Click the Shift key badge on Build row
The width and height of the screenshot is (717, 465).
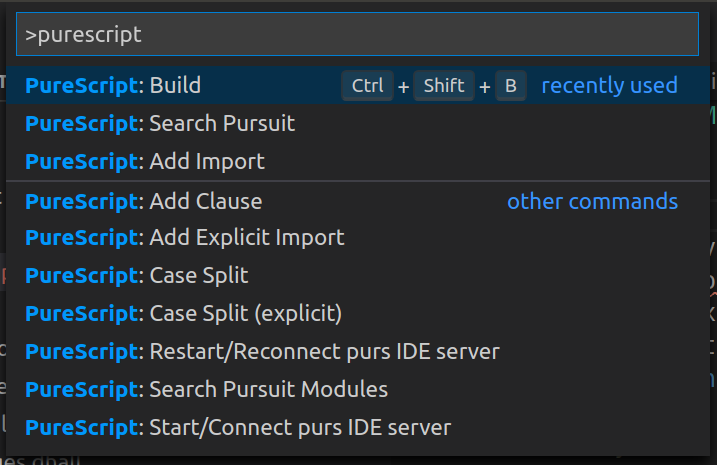pos(444,86)
